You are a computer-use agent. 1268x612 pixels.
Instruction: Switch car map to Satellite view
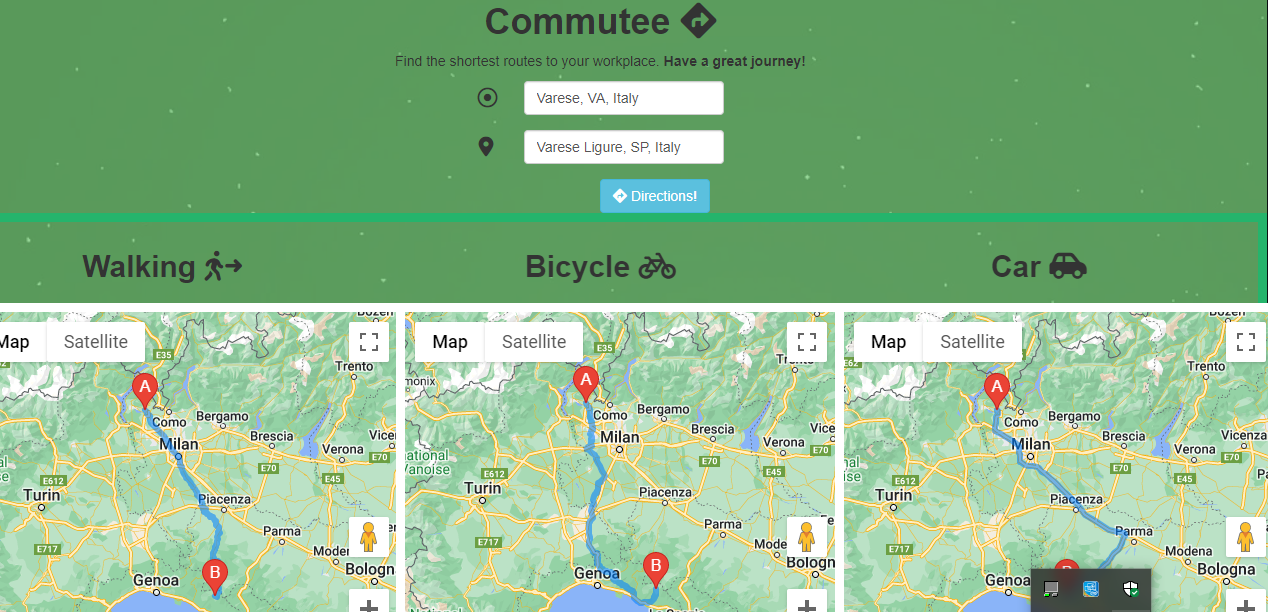point(972,342)
